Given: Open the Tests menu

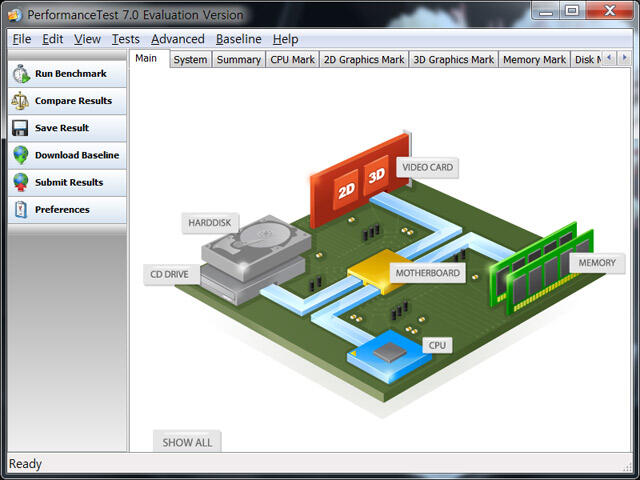Looking at the screenshot, I should (x=126, y=39).
